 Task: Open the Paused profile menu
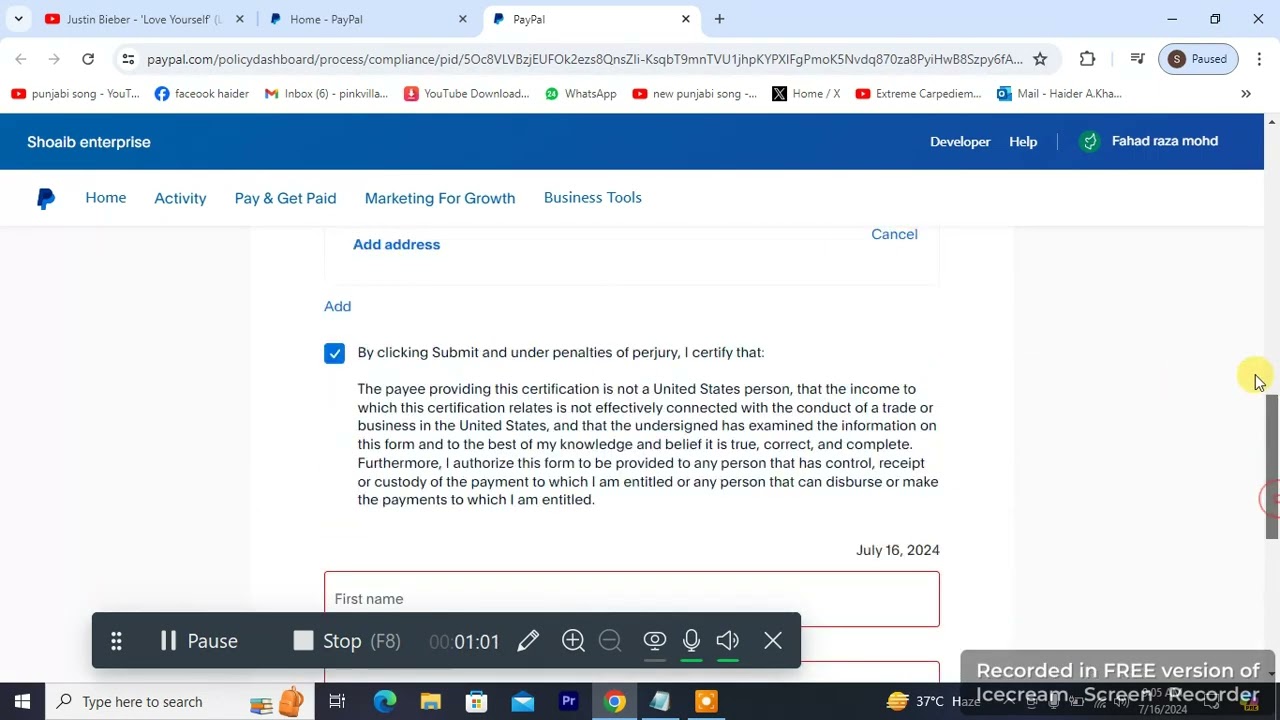tap(1199, 59)
